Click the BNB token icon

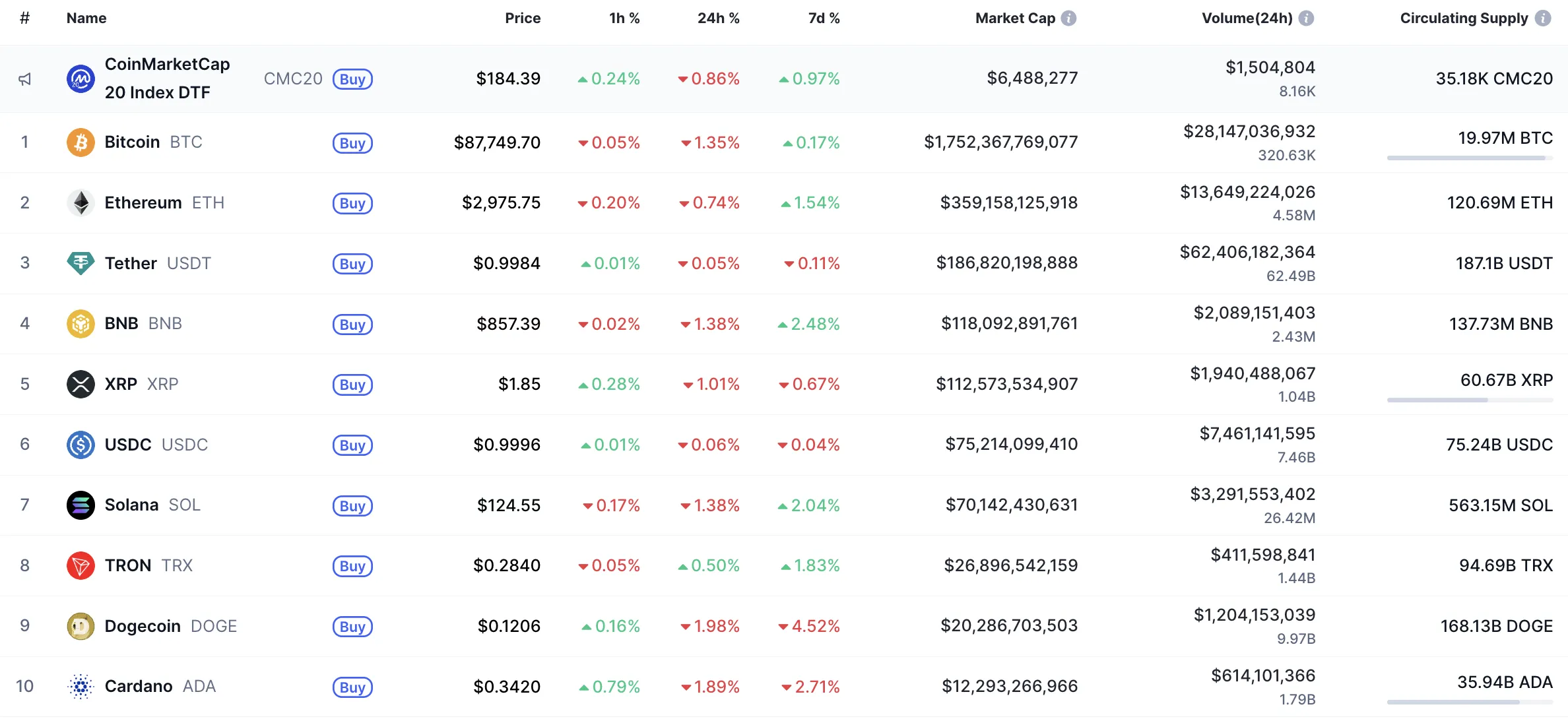[81, 324]
